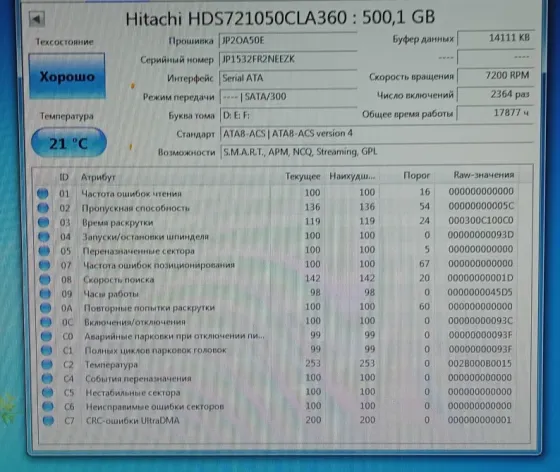Select the Частота ошибок позиционирования text
560x472 pixels.
click(x=159, y=265)
